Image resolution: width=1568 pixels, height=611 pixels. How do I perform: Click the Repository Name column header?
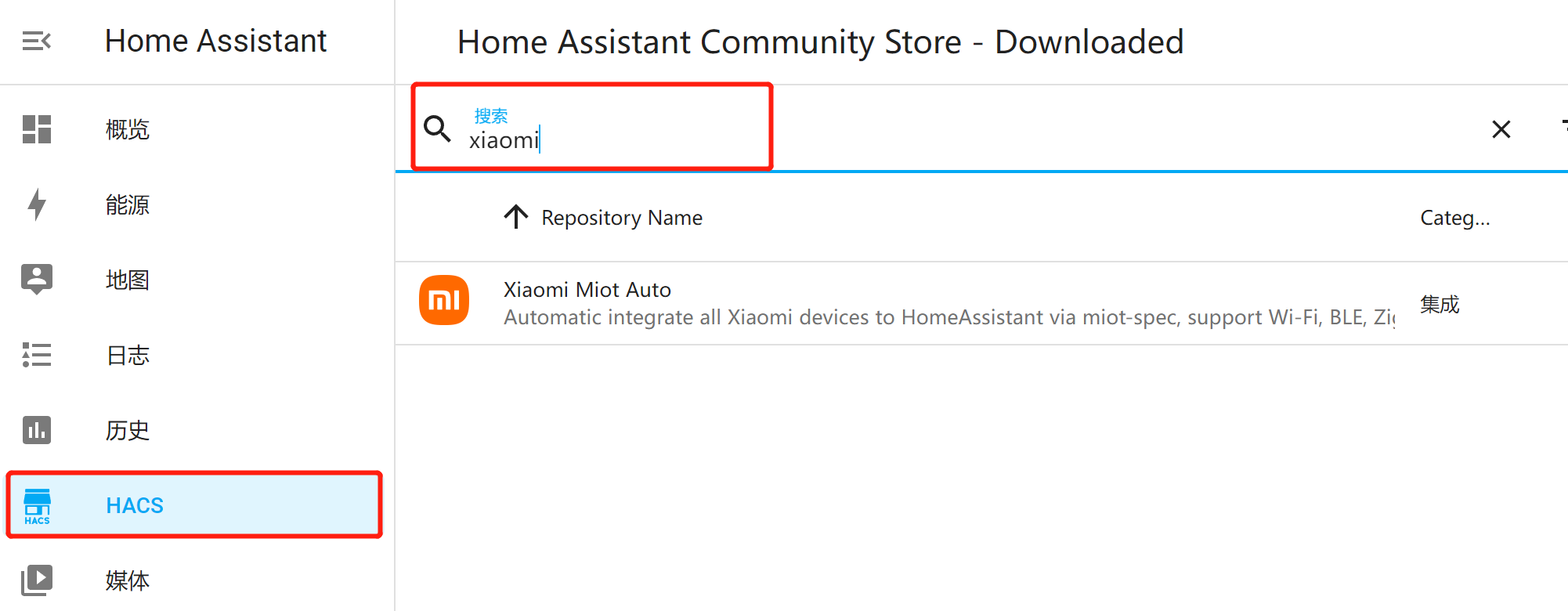(x=622, y=218)
